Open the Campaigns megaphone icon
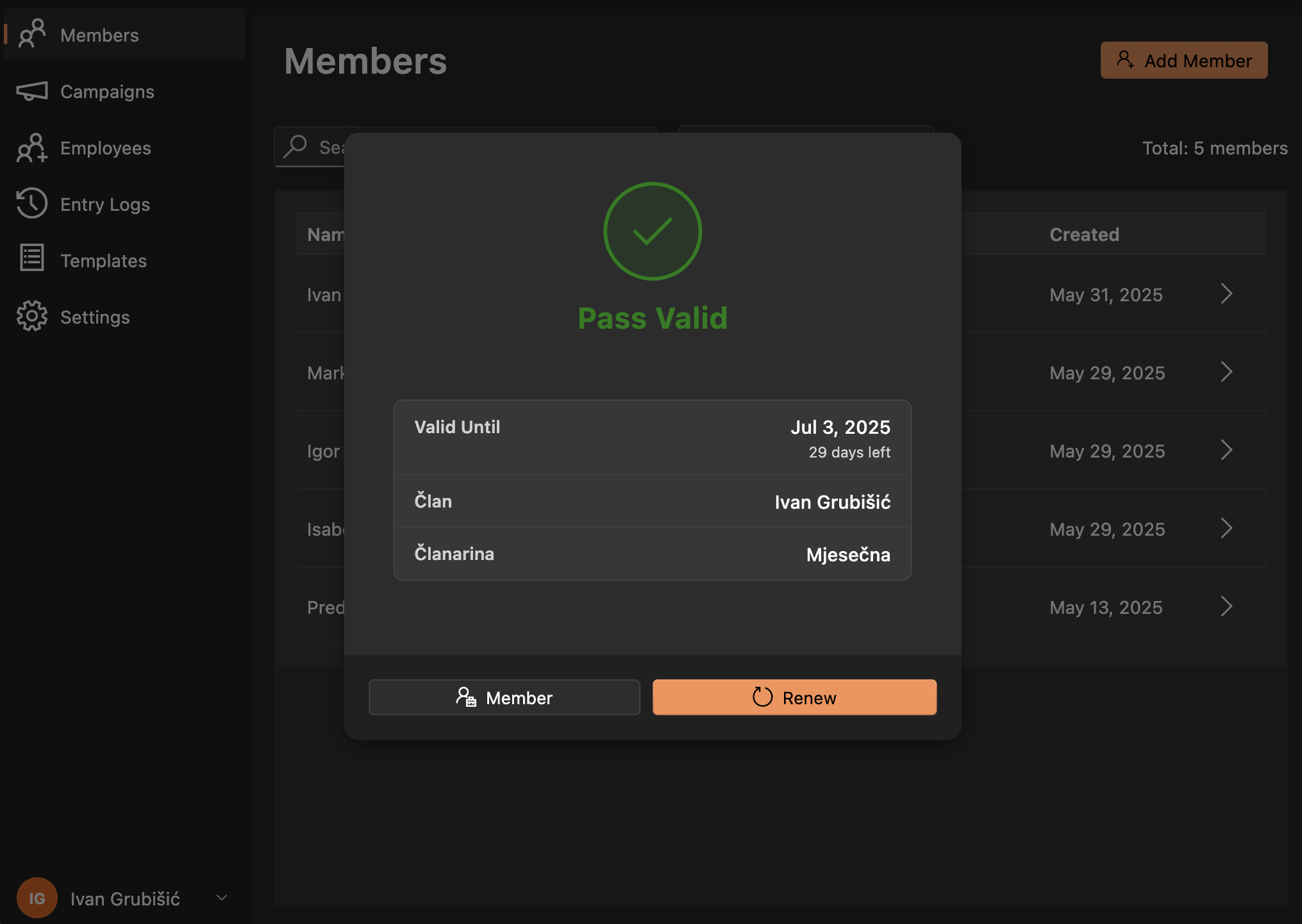The width and height of the screenshot is (1302, 924). point(32,92)
